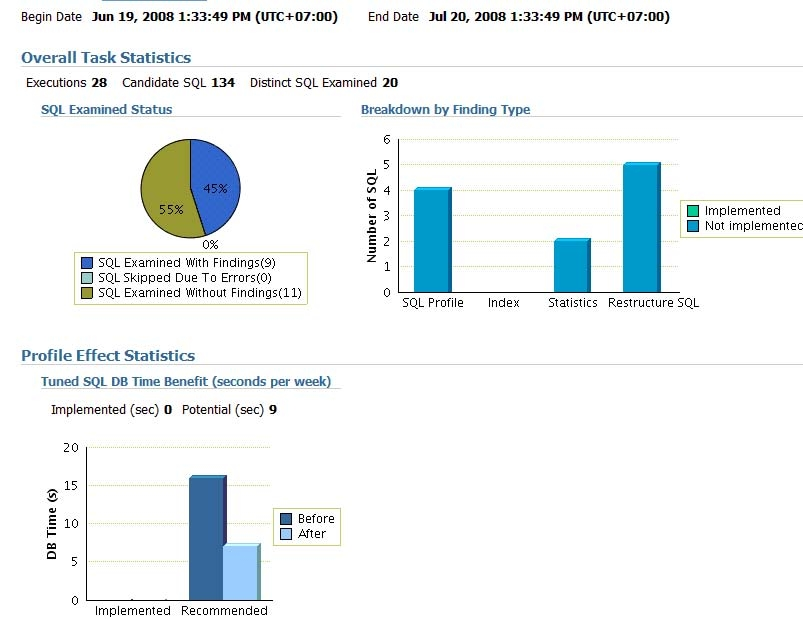Select the Overall Task Statistics heading
803x619 pixels.
pos(106,57)
